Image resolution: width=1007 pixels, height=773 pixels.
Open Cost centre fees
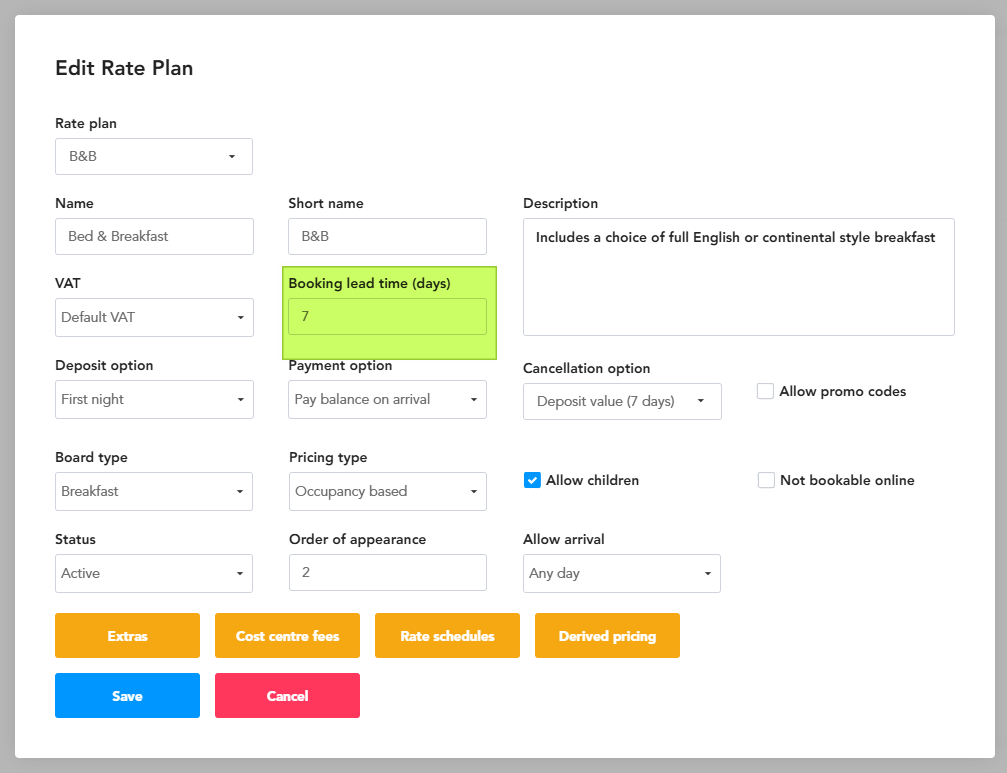pyautogui.click(x=287, y=636)
